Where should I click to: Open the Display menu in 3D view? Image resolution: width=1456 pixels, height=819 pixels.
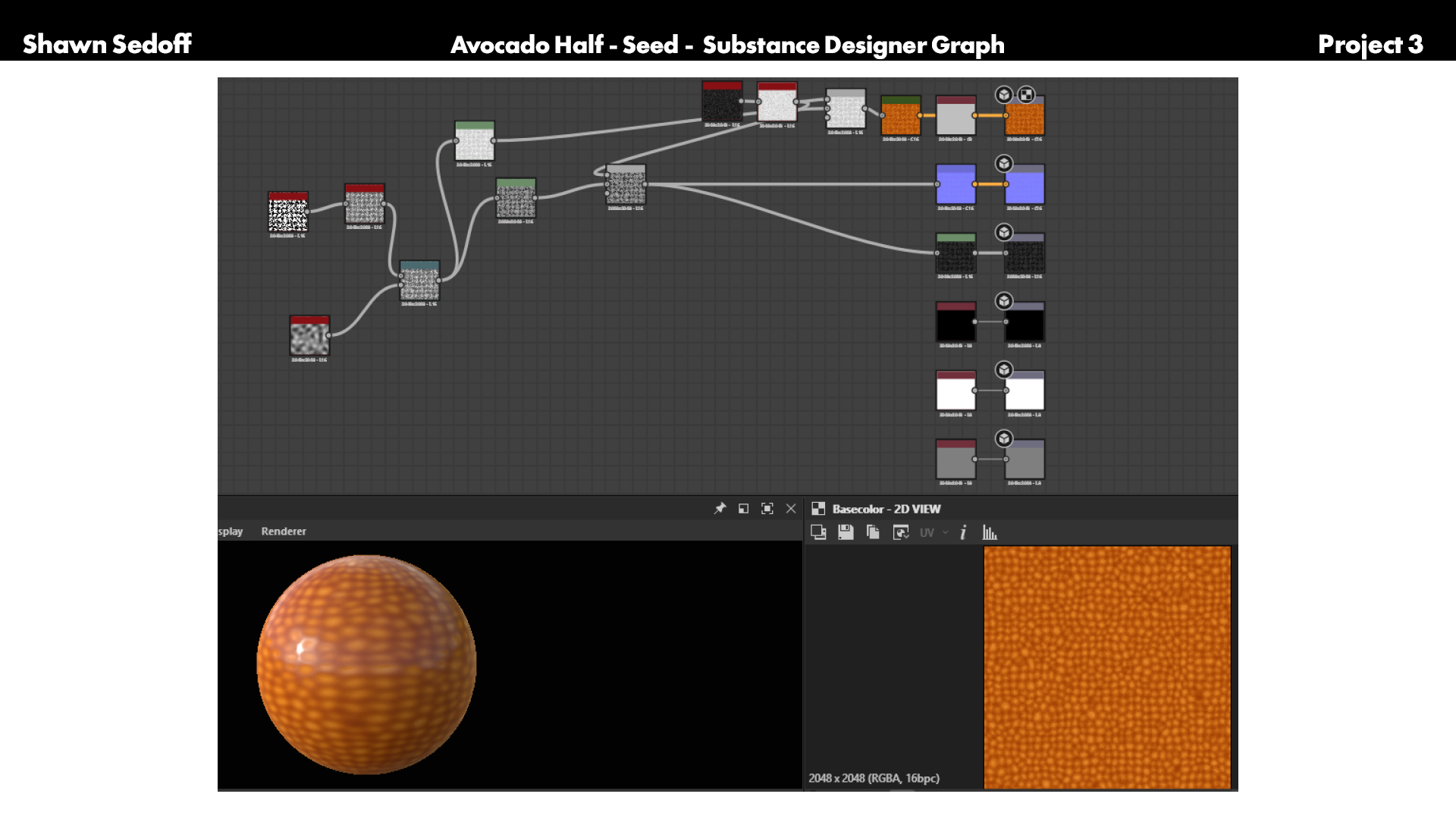click(231, 532)
